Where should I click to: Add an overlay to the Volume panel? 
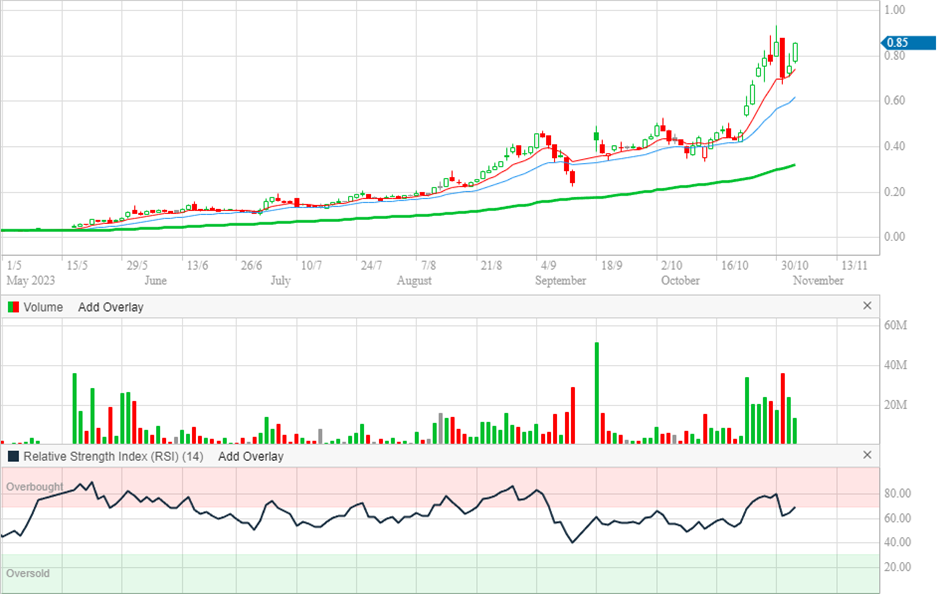109,307
